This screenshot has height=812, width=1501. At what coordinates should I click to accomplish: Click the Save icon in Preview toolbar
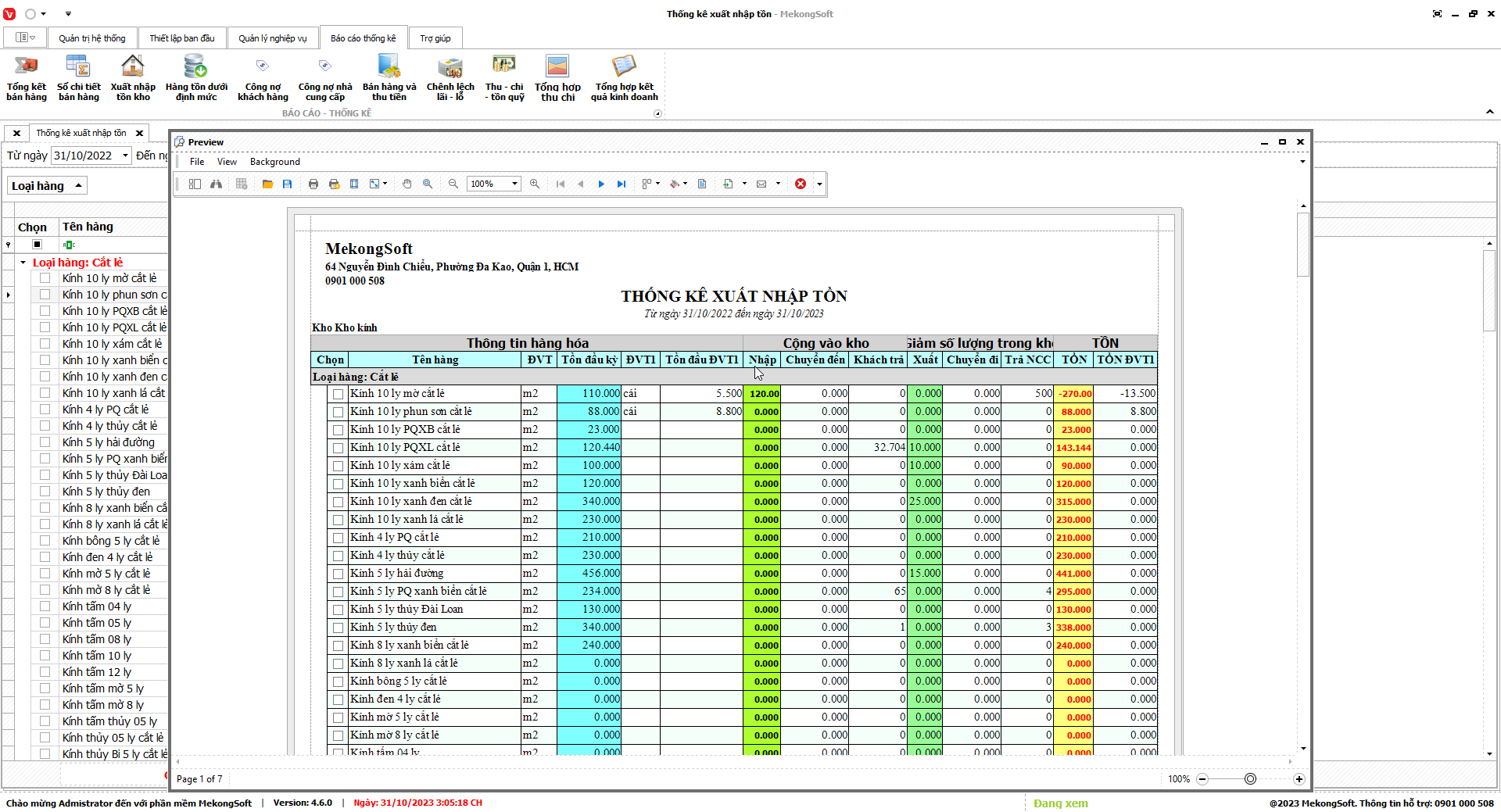pos(288,184)
